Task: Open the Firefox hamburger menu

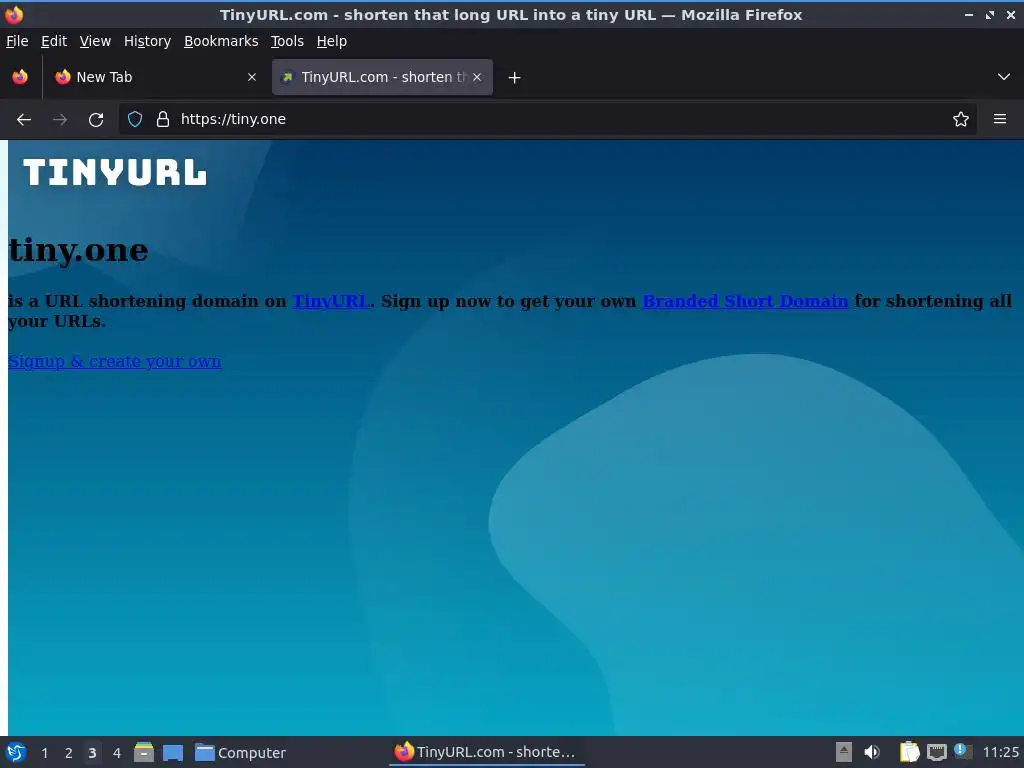Action: [1000, 119]
